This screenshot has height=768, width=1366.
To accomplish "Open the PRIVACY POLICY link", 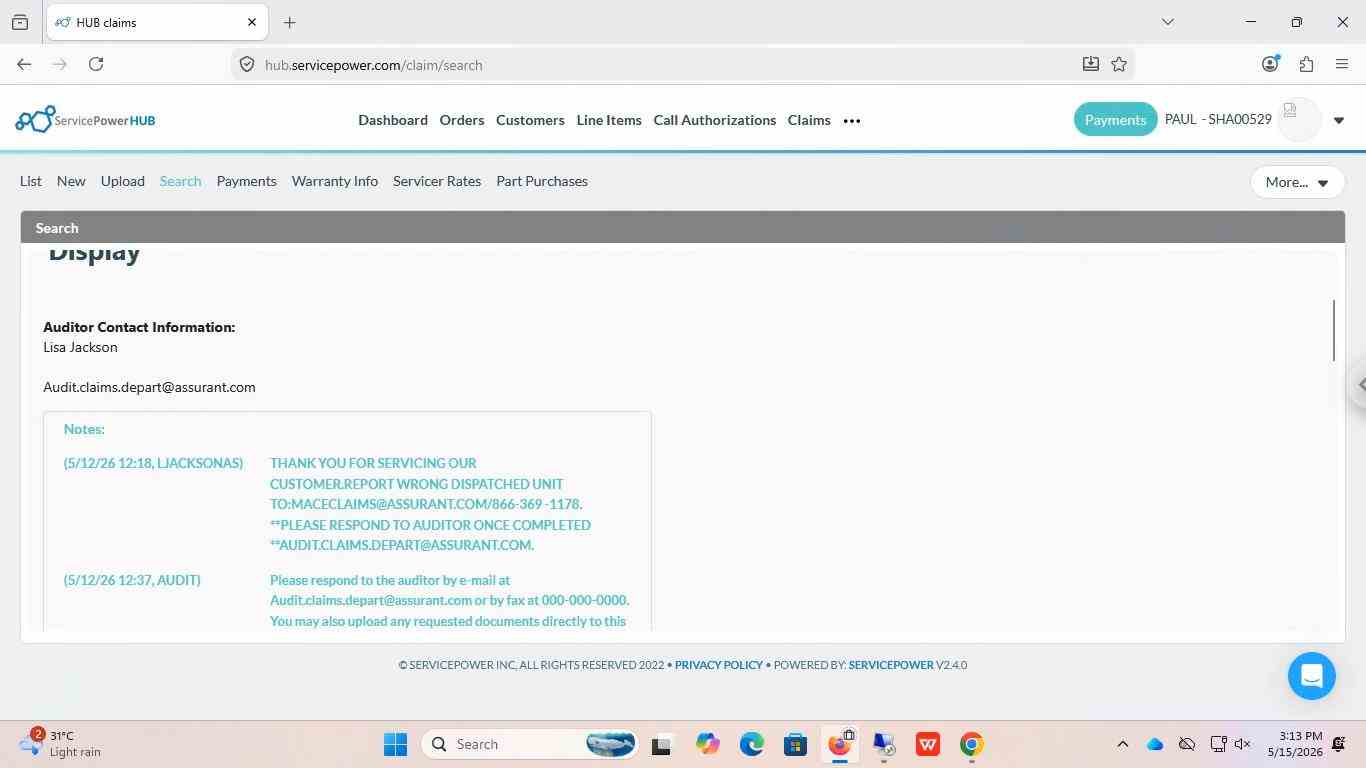I will click(x=719, y=665).
